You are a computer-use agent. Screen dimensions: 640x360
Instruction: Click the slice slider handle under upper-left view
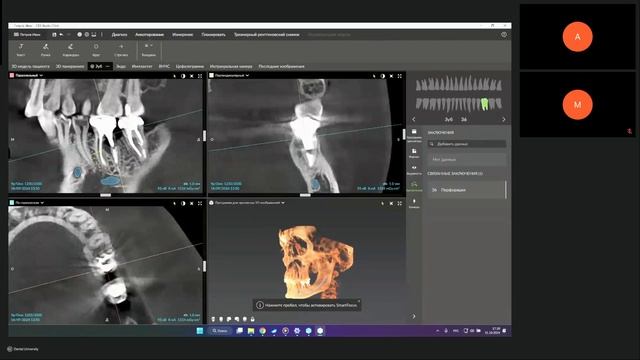(x=105, y=195)
